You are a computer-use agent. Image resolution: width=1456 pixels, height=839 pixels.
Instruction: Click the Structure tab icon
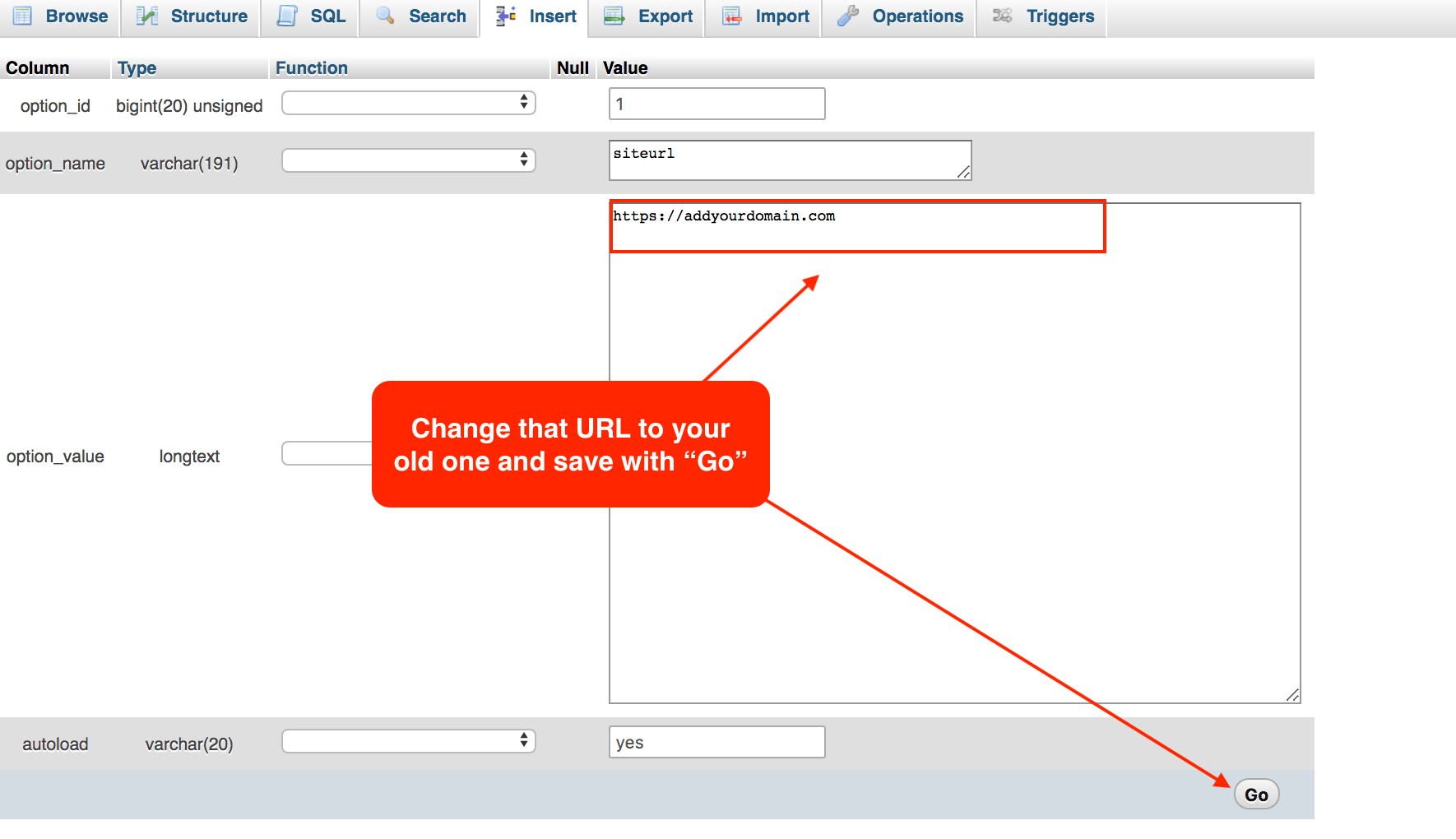click(x=147, y=16)
